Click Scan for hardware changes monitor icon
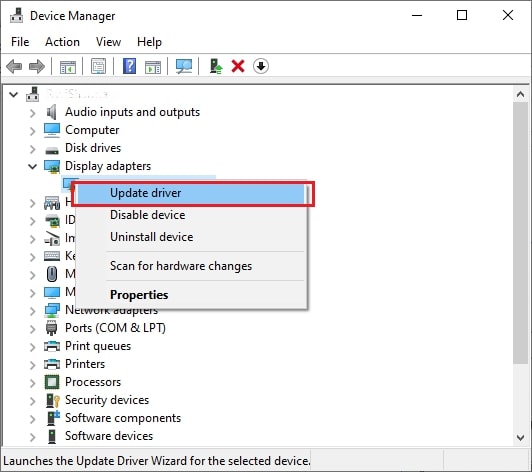This screenshot has width=532, height=472. coord(184,66)
